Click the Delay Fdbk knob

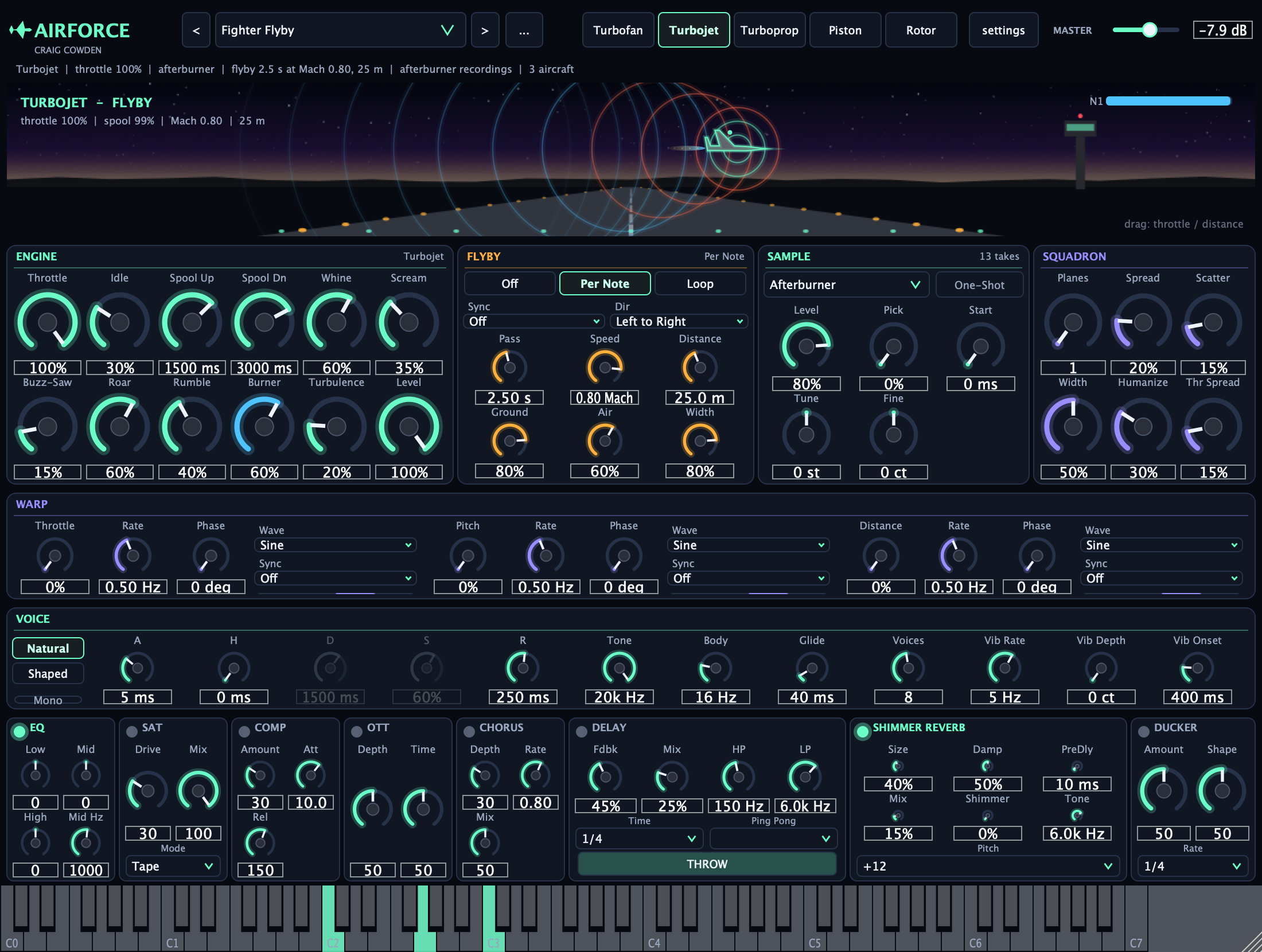click(x=605, y=777)
